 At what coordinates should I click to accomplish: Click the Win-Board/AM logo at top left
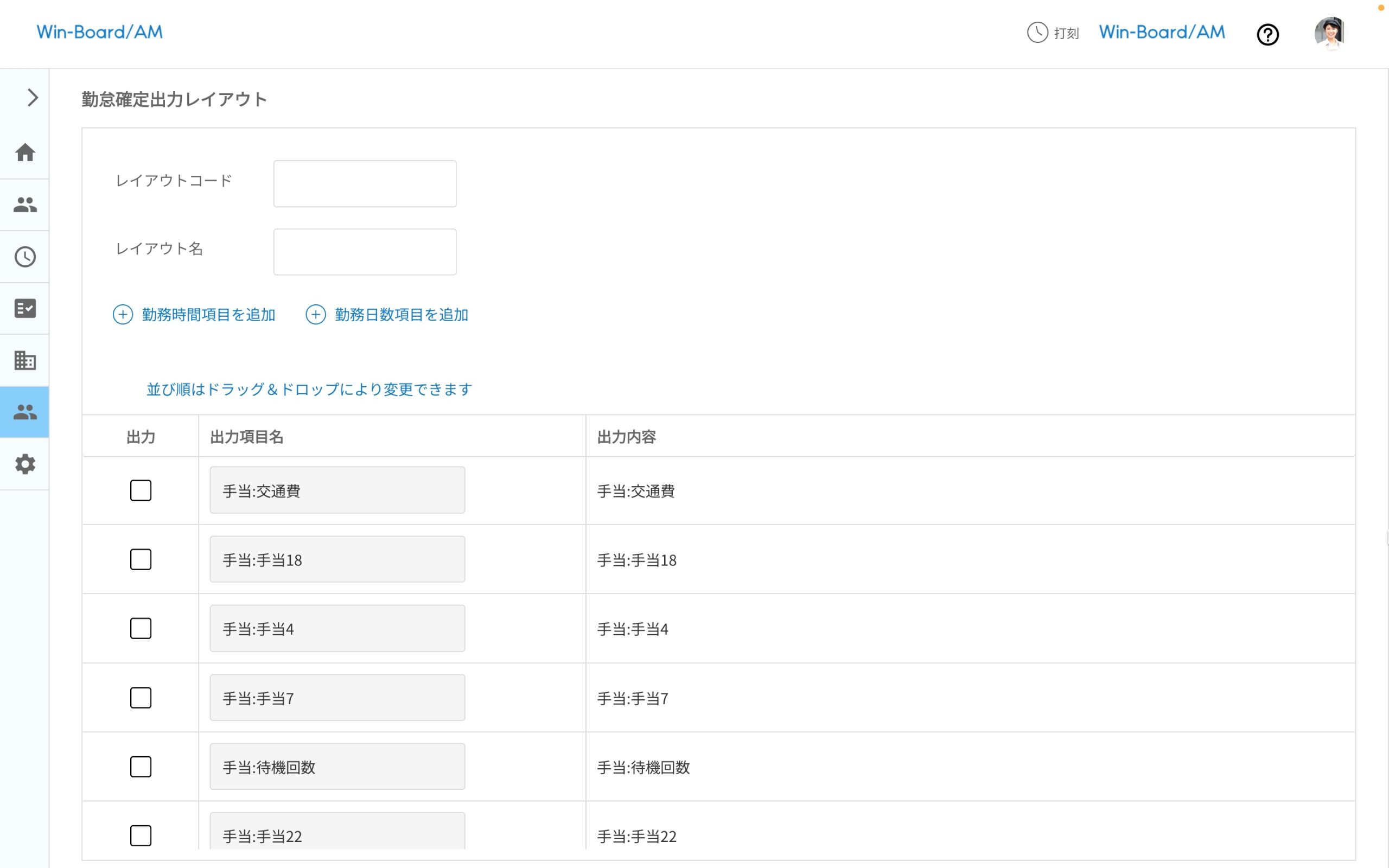[x=100, y=32]
